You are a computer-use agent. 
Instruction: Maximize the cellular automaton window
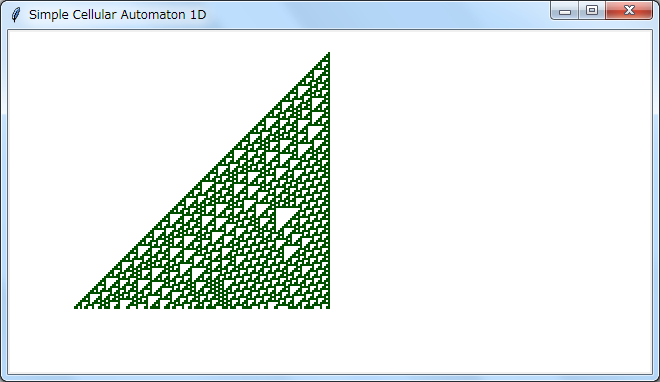[592, 11]
